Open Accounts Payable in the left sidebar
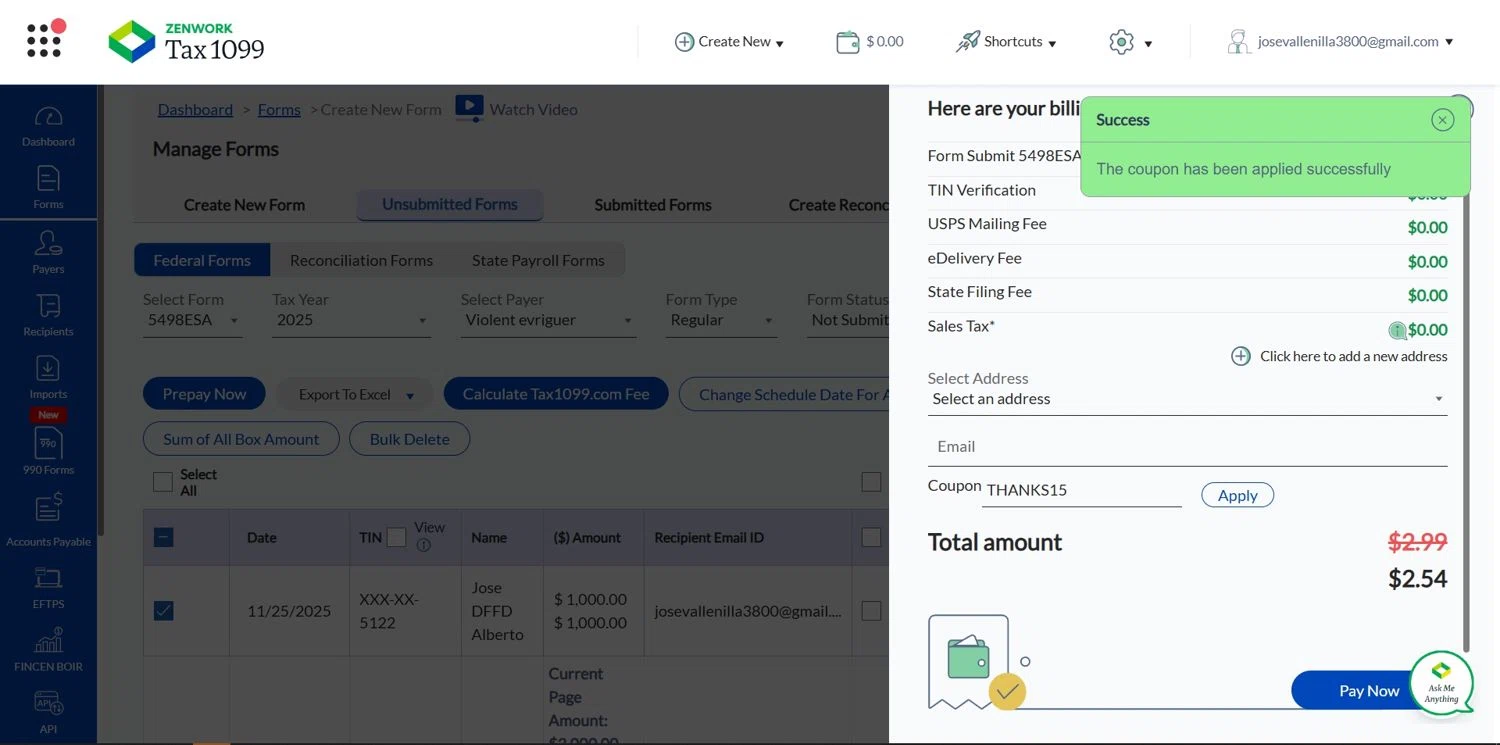 tap(48, 520)
